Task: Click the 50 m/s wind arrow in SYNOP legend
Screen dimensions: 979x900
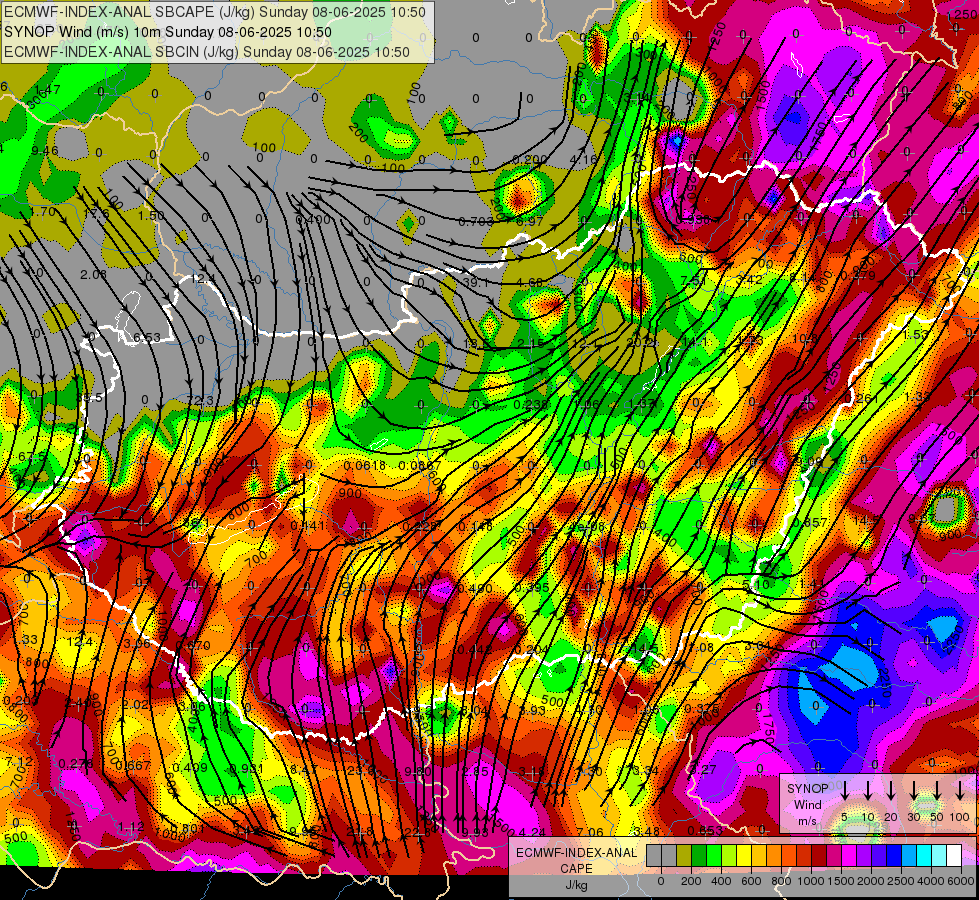Action: coord(937,791)
